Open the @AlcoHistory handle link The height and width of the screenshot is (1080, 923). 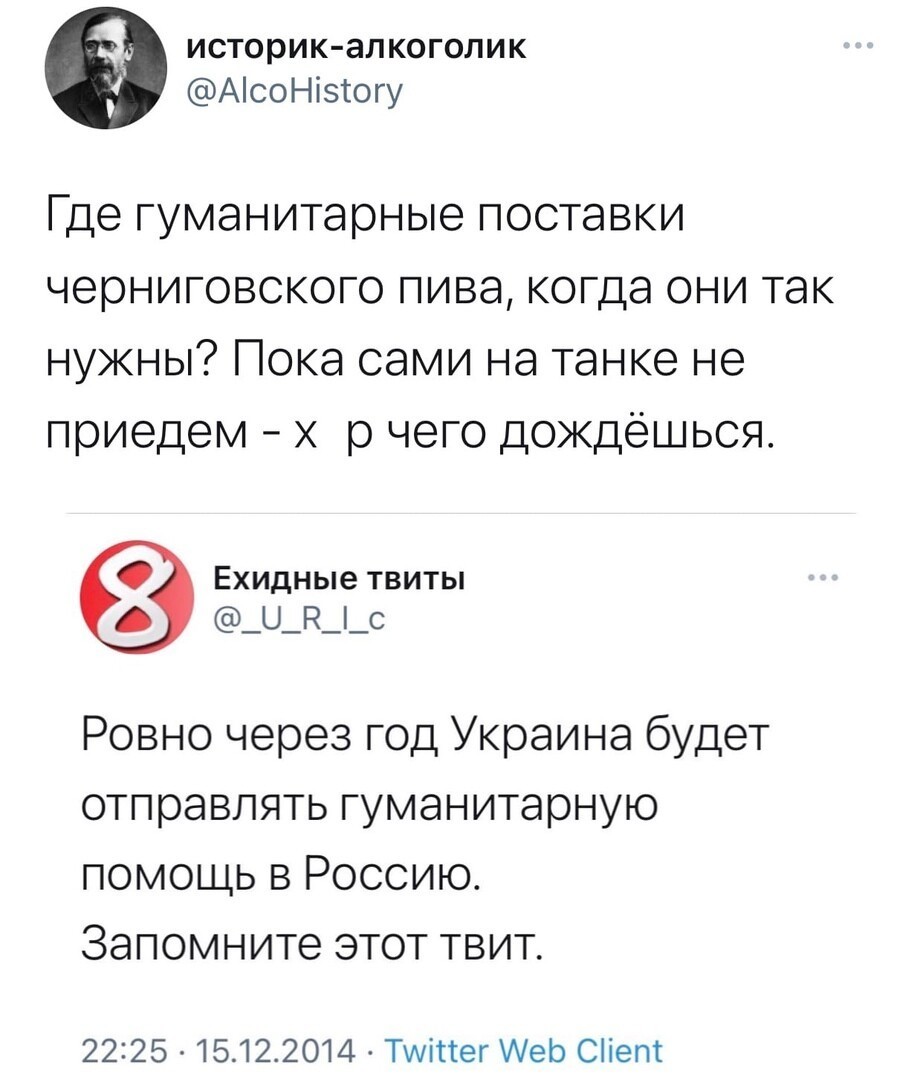tap(295, 90)
